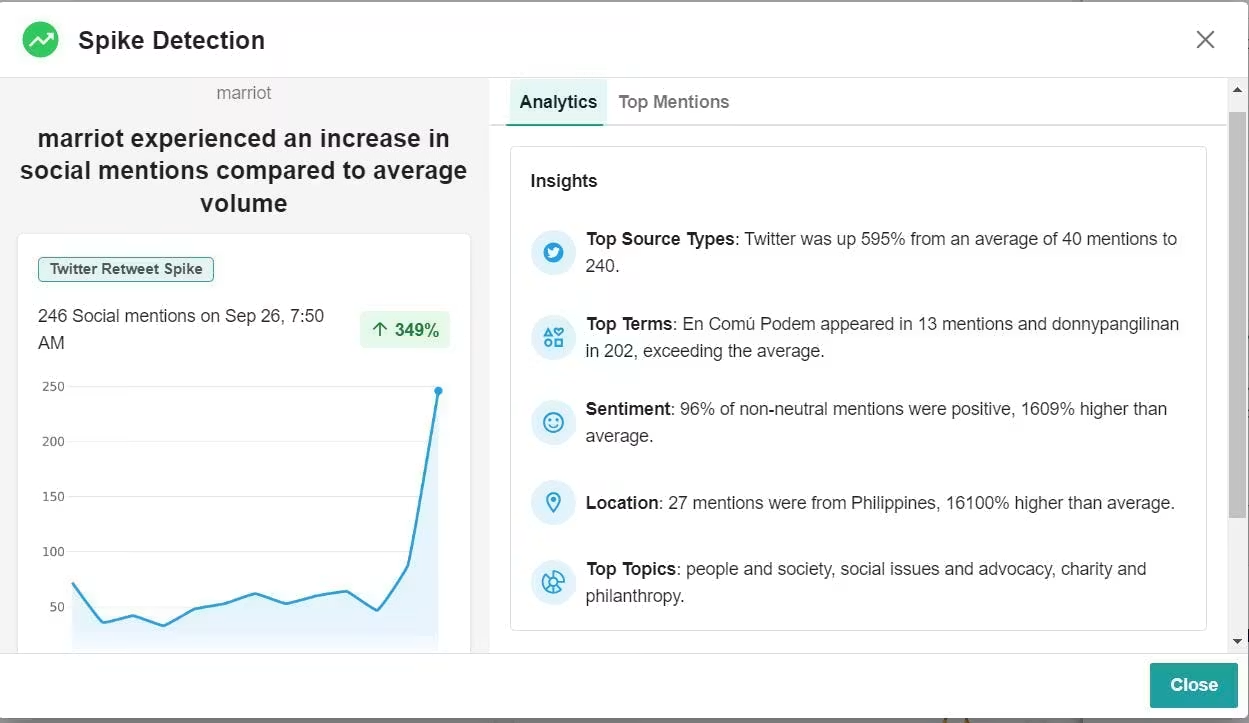Click the Twitter icon beside Top Source Types
1249x723 pixels.
tap(553, 252)
